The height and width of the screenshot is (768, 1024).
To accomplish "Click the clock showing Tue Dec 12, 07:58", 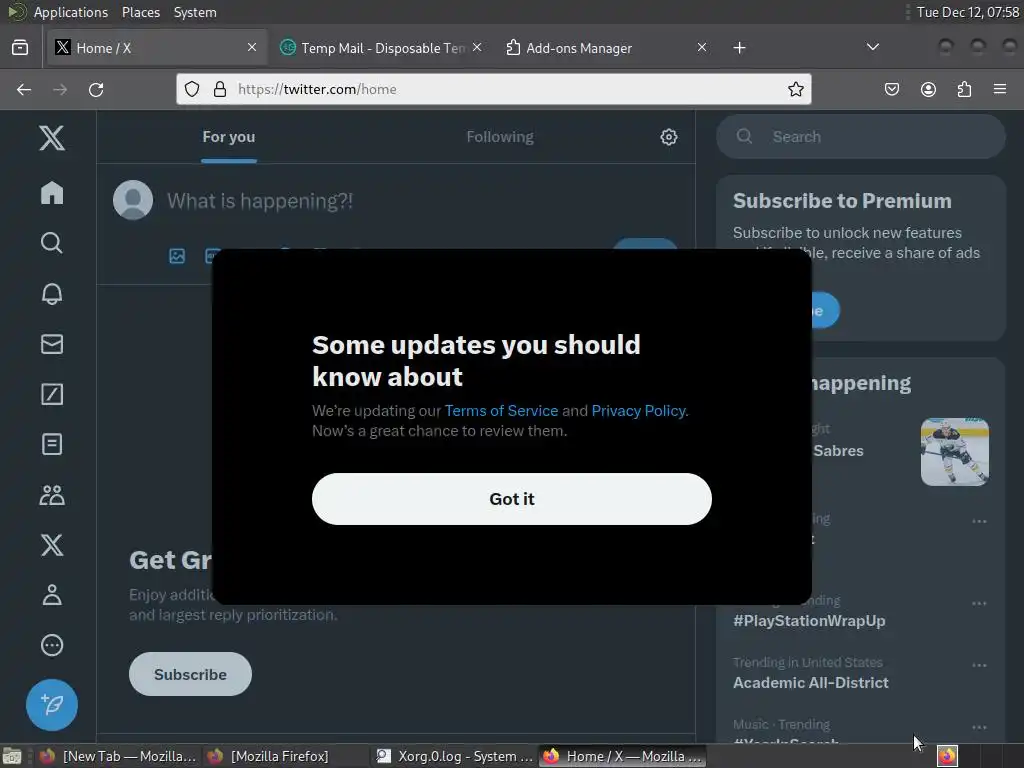I will coord(968,12).
